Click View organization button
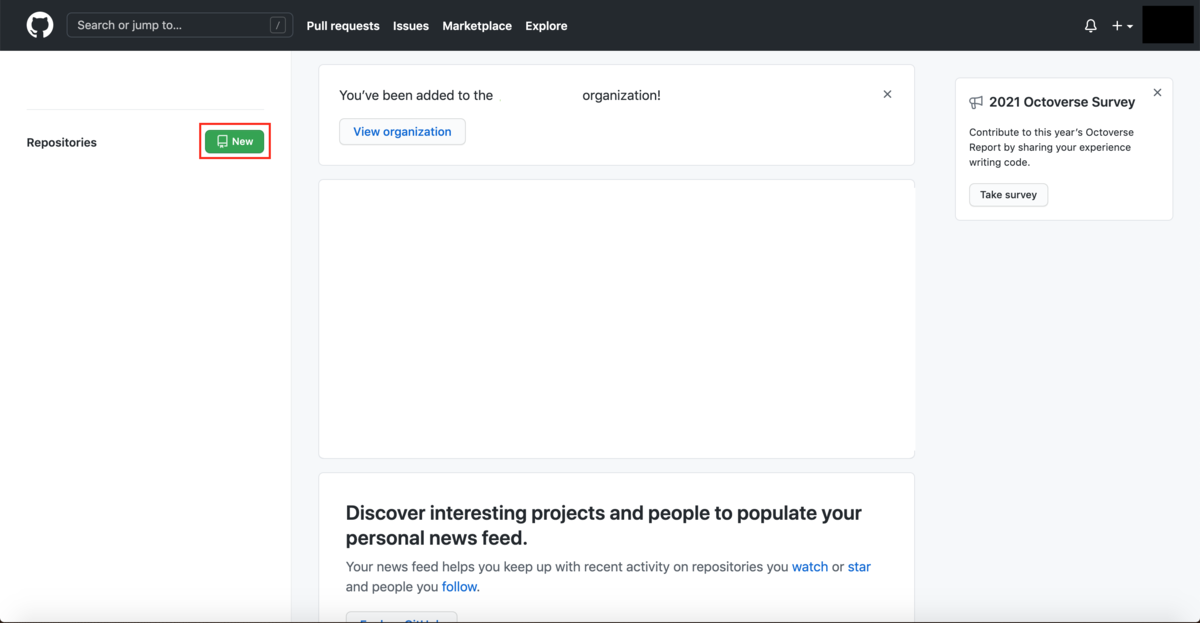This screenshot has height=623, width=1200. [402, 132]
